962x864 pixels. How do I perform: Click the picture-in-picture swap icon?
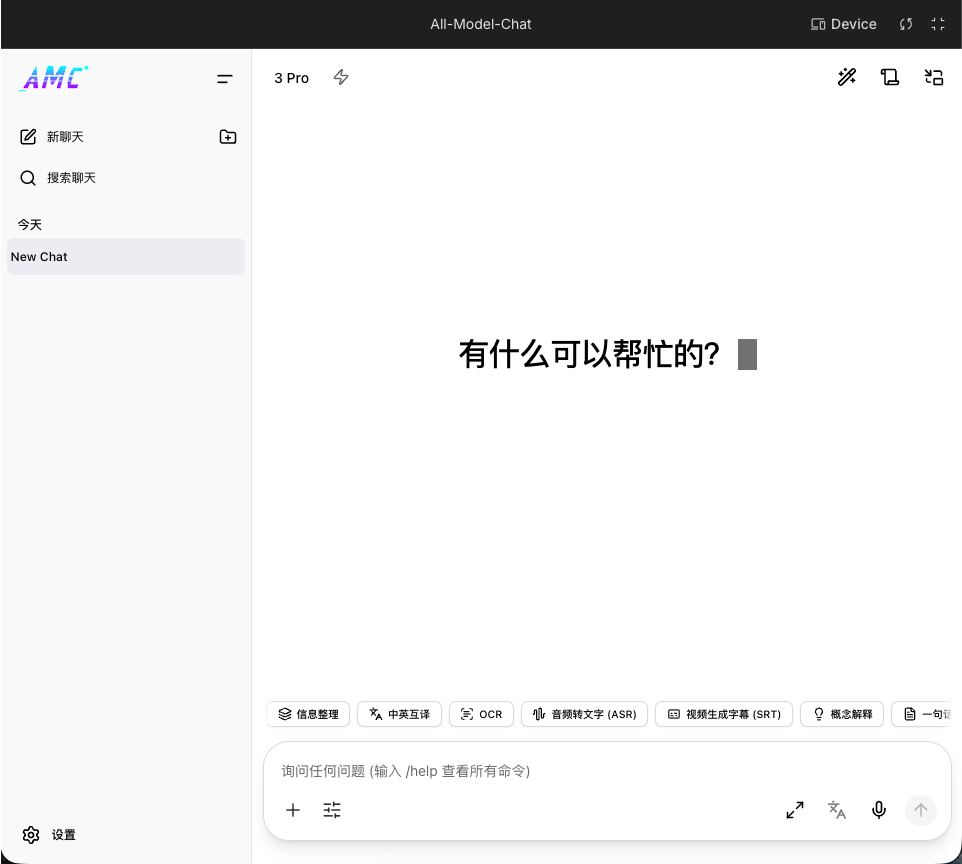(934, 77)
